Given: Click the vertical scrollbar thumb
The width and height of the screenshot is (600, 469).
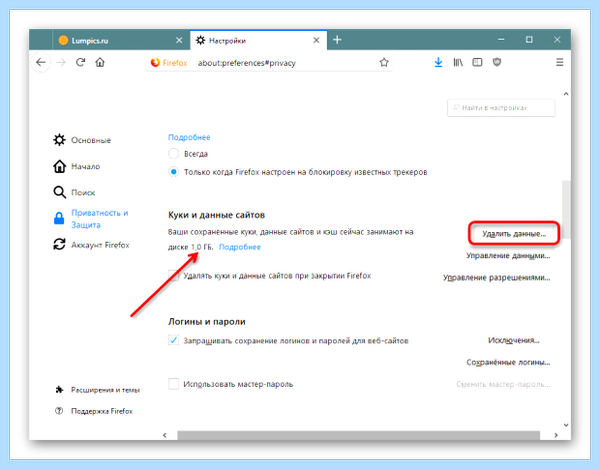Looking at the screenshot, I should point(566,209).
